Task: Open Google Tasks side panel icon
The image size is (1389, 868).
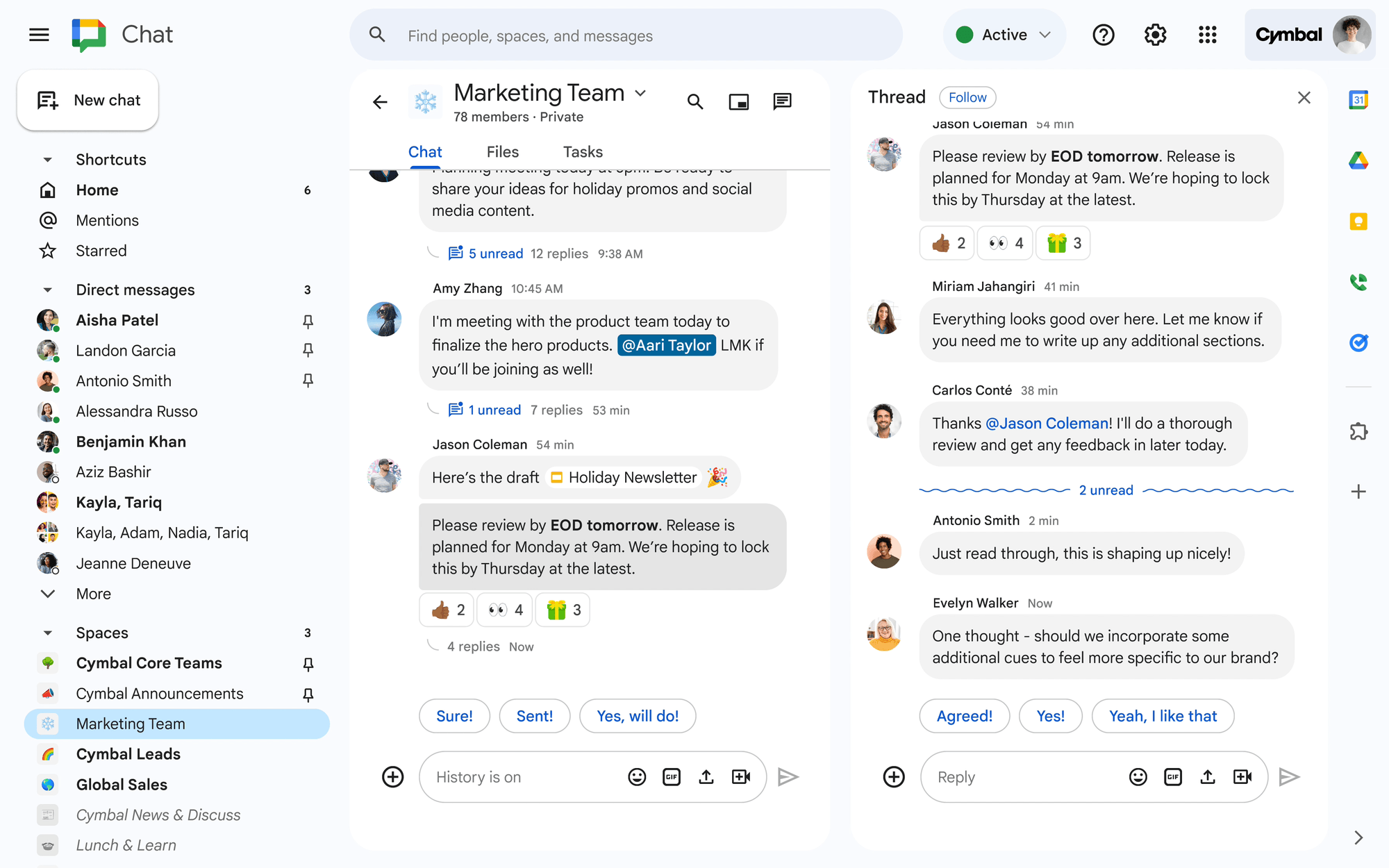Action: 1358,342
